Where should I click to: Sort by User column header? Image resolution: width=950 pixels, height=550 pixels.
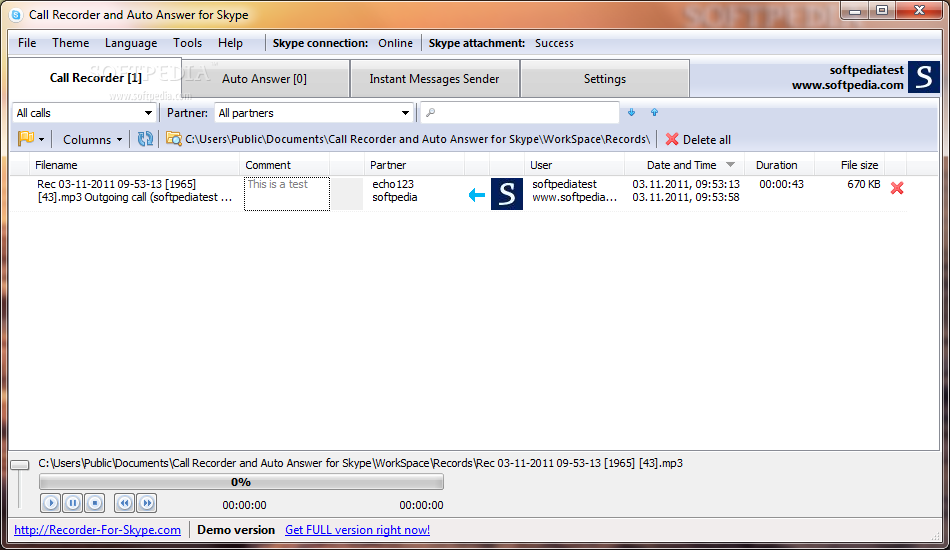click(574, 165)
